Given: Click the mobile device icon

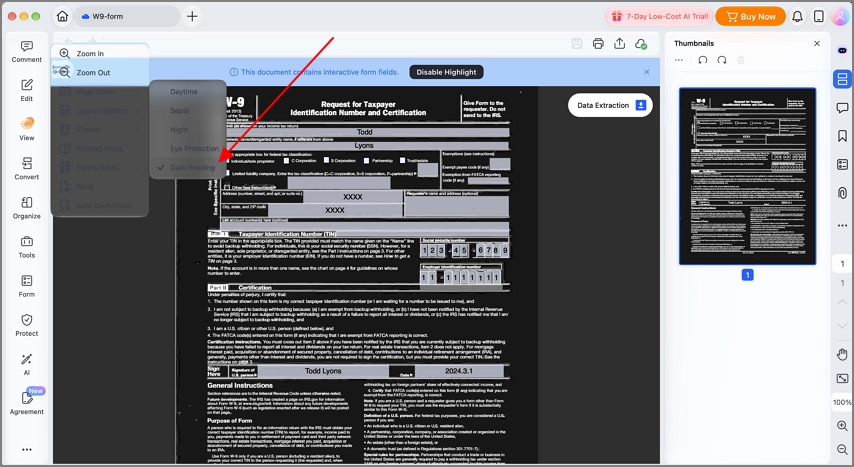Looking at the screenshot, I should (x=818, y=16).
